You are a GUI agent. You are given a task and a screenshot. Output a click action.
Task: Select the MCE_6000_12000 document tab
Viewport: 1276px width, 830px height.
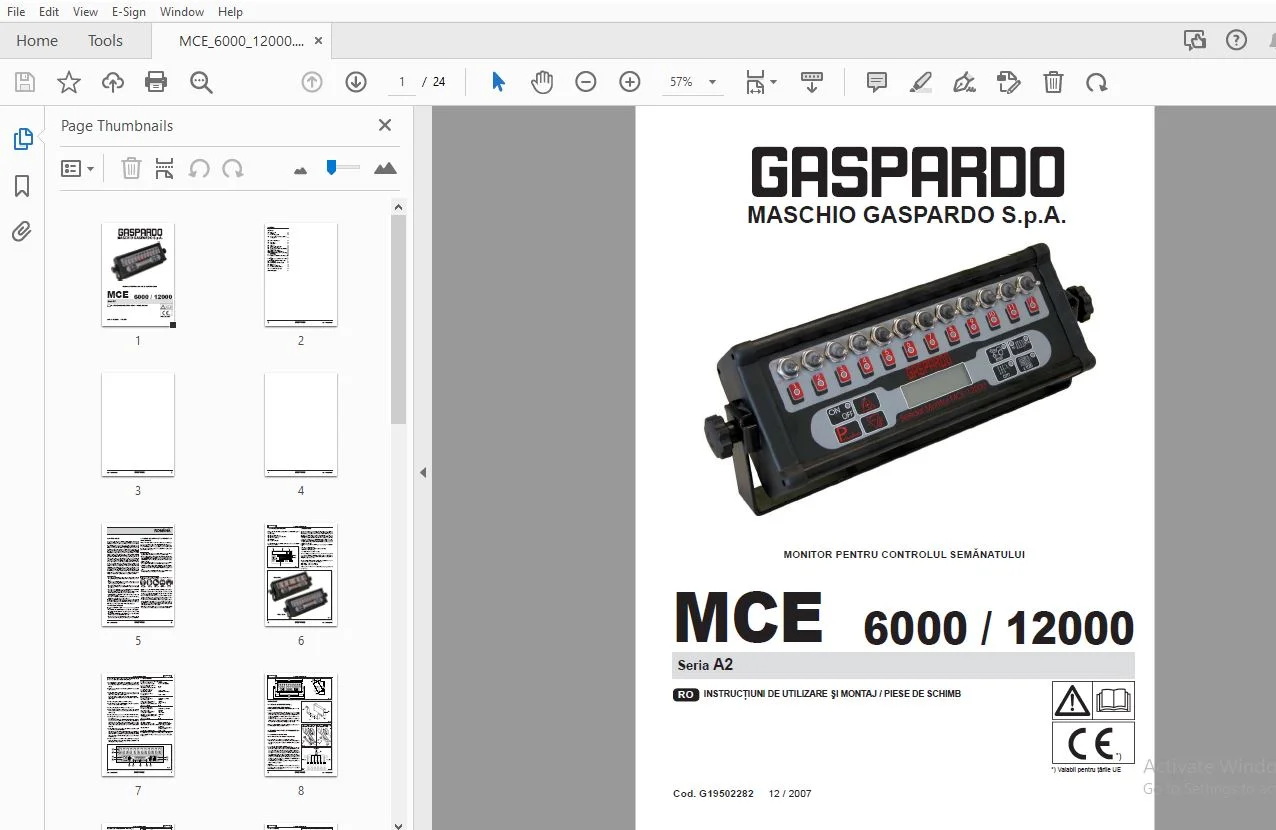[x=241, y=41]
